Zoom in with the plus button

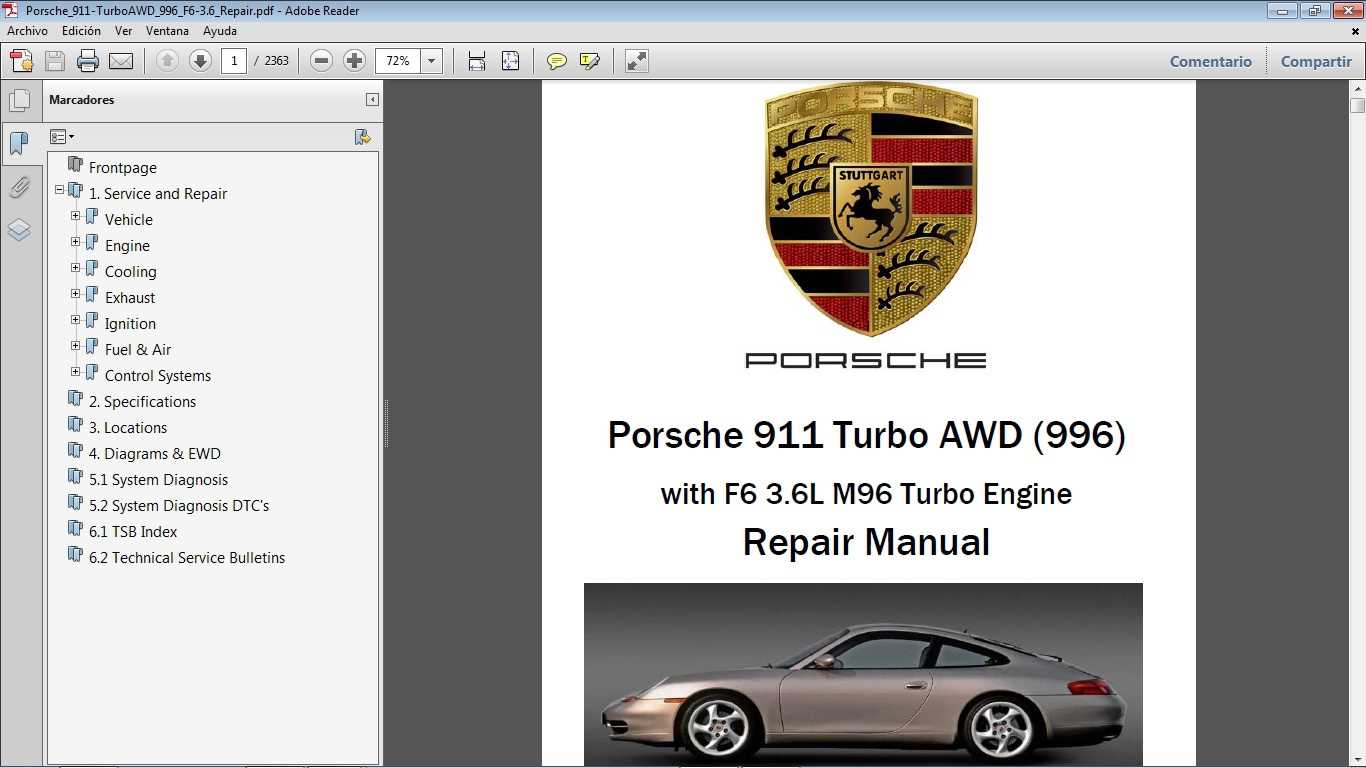coord(354,61)
